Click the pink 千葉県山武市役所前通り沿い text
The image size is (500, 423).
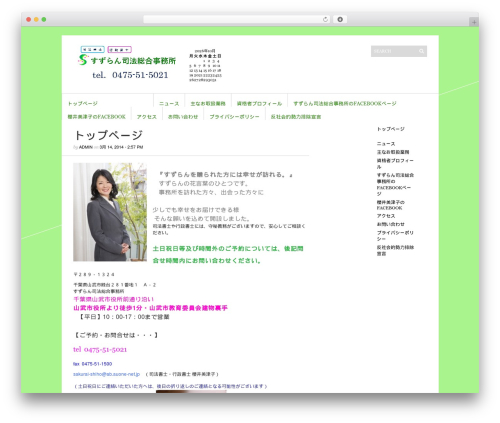[114, 299]
